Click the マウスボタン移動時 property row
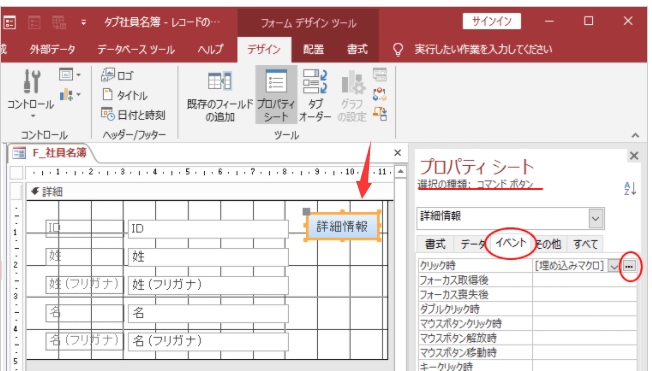This screenshot has width=652, height=371. (x=527, y=353)
